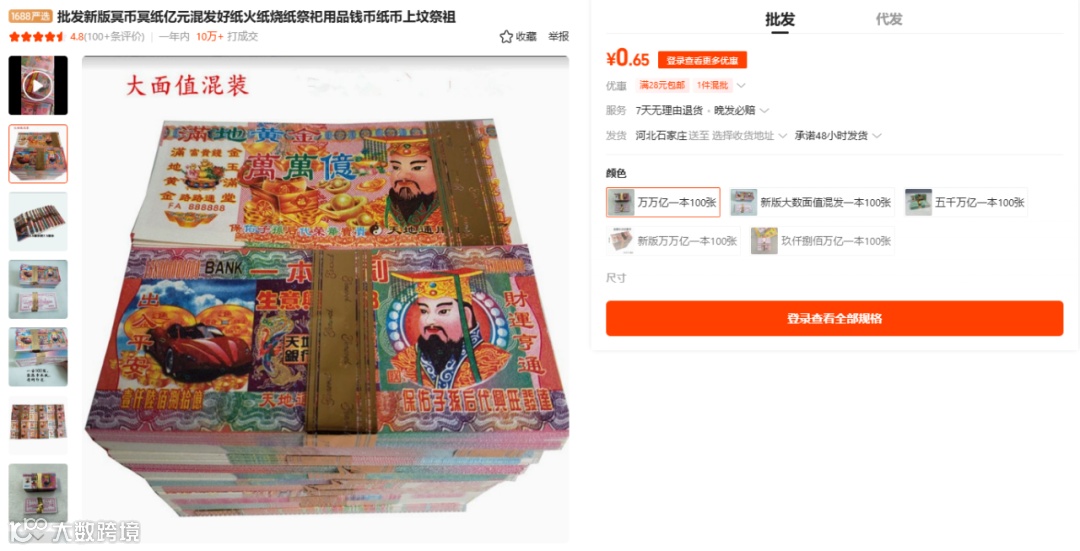Screen dimensions: 1080x551
Task: View the third thumbnail of fanned banknotes
Action: tap(38, 222)
